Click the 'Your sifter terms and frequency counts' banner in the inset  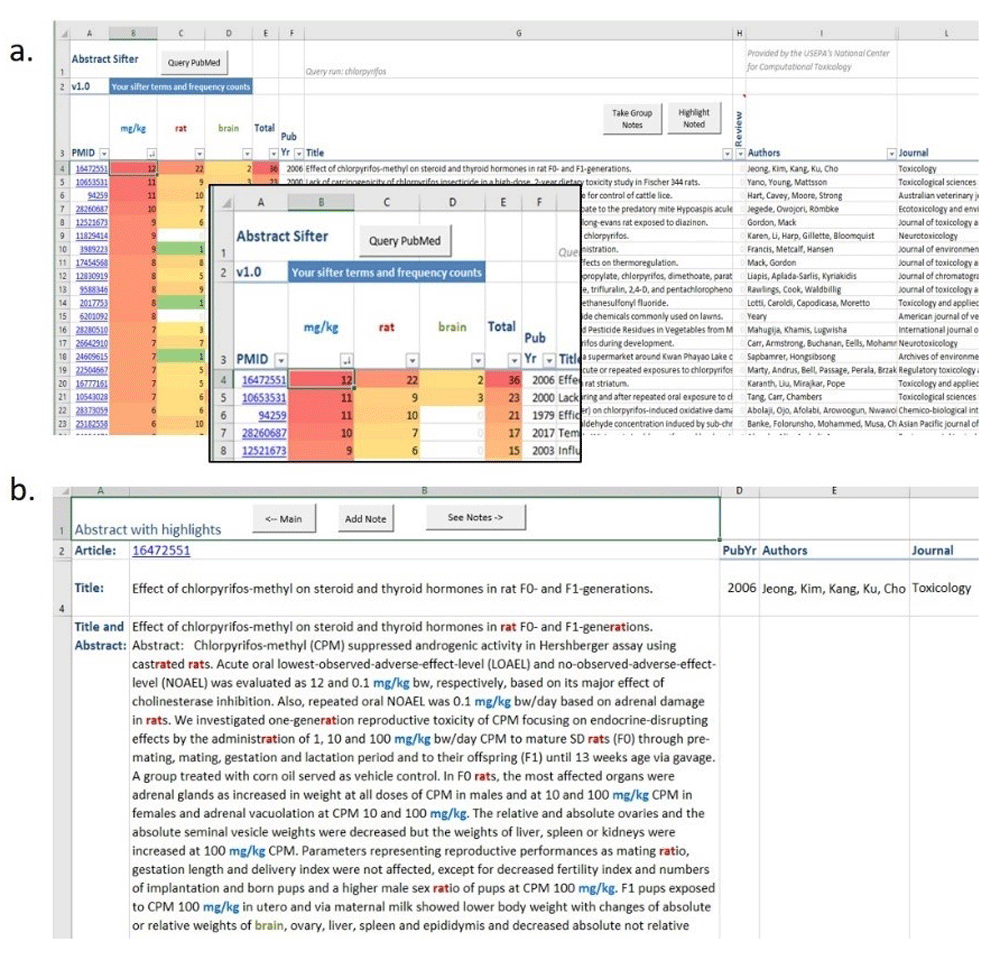coord(386,272)
